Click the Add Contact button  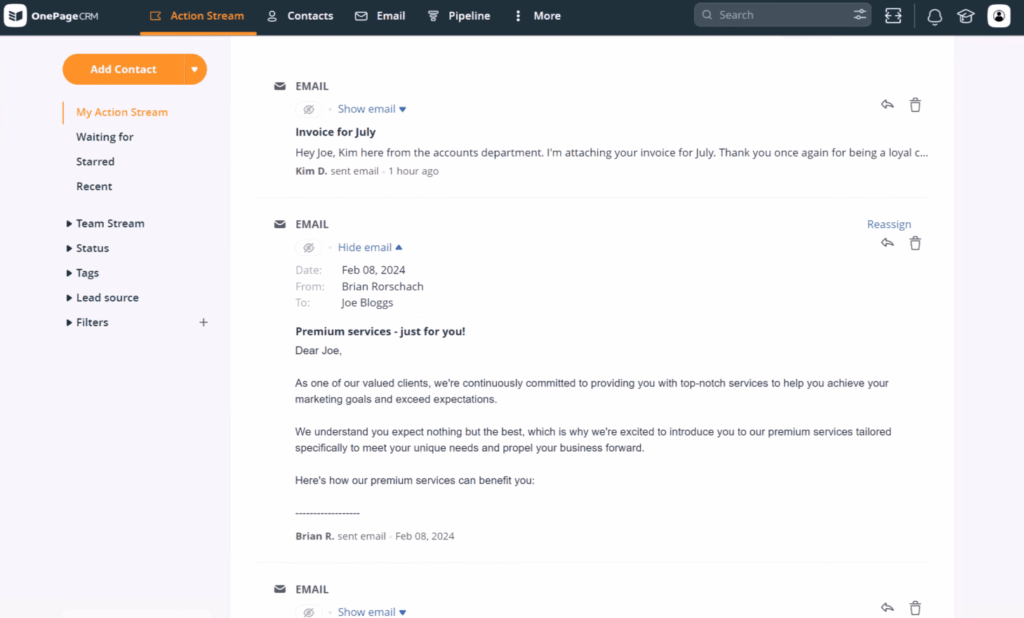point(124,69)
